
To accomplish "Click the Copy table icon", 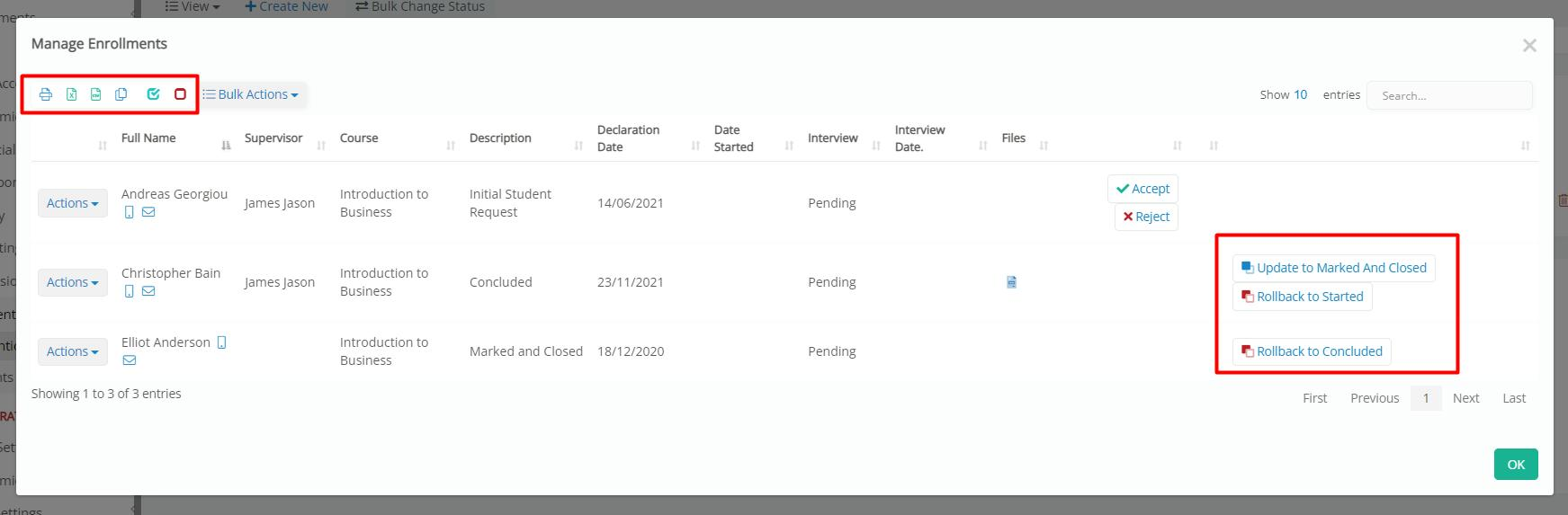I will pyautogui.click(x=121, y=94).
